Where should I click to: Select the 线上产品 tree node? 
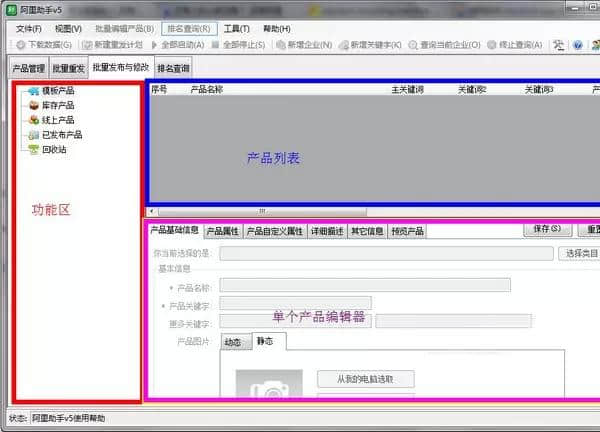tap(57, 120)
